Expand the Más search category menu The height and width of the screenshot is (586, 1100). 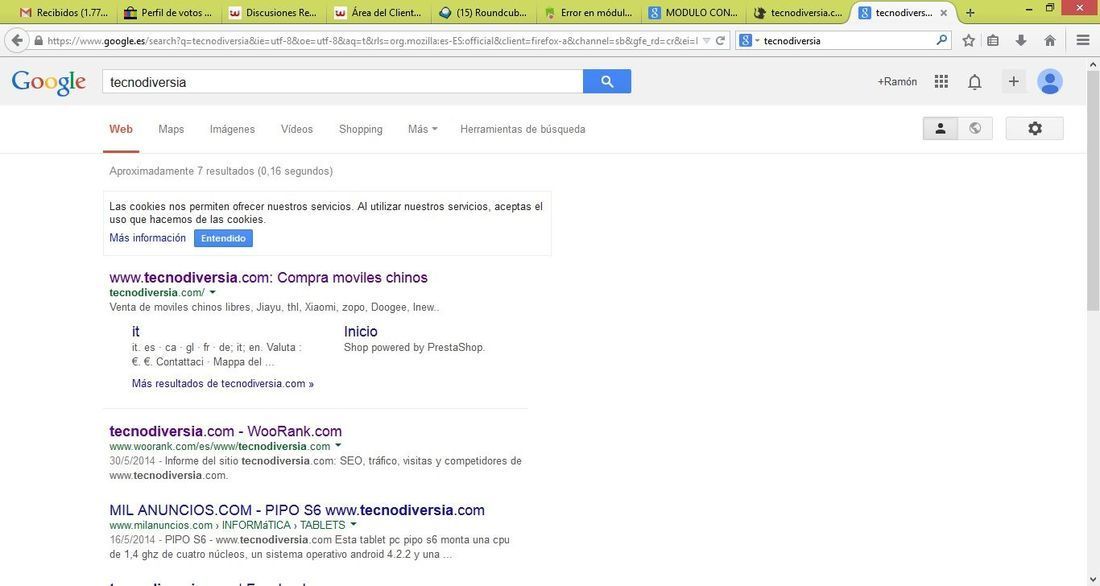point(422,129)
